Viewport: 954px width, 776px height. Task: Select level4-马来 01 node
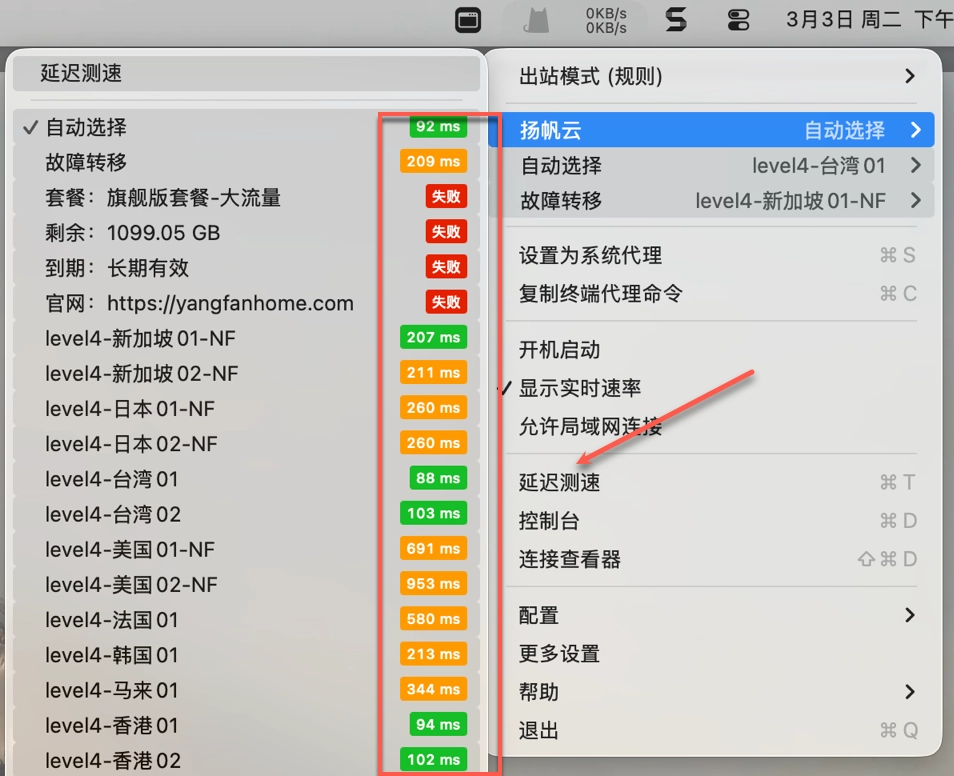point(246,691)
